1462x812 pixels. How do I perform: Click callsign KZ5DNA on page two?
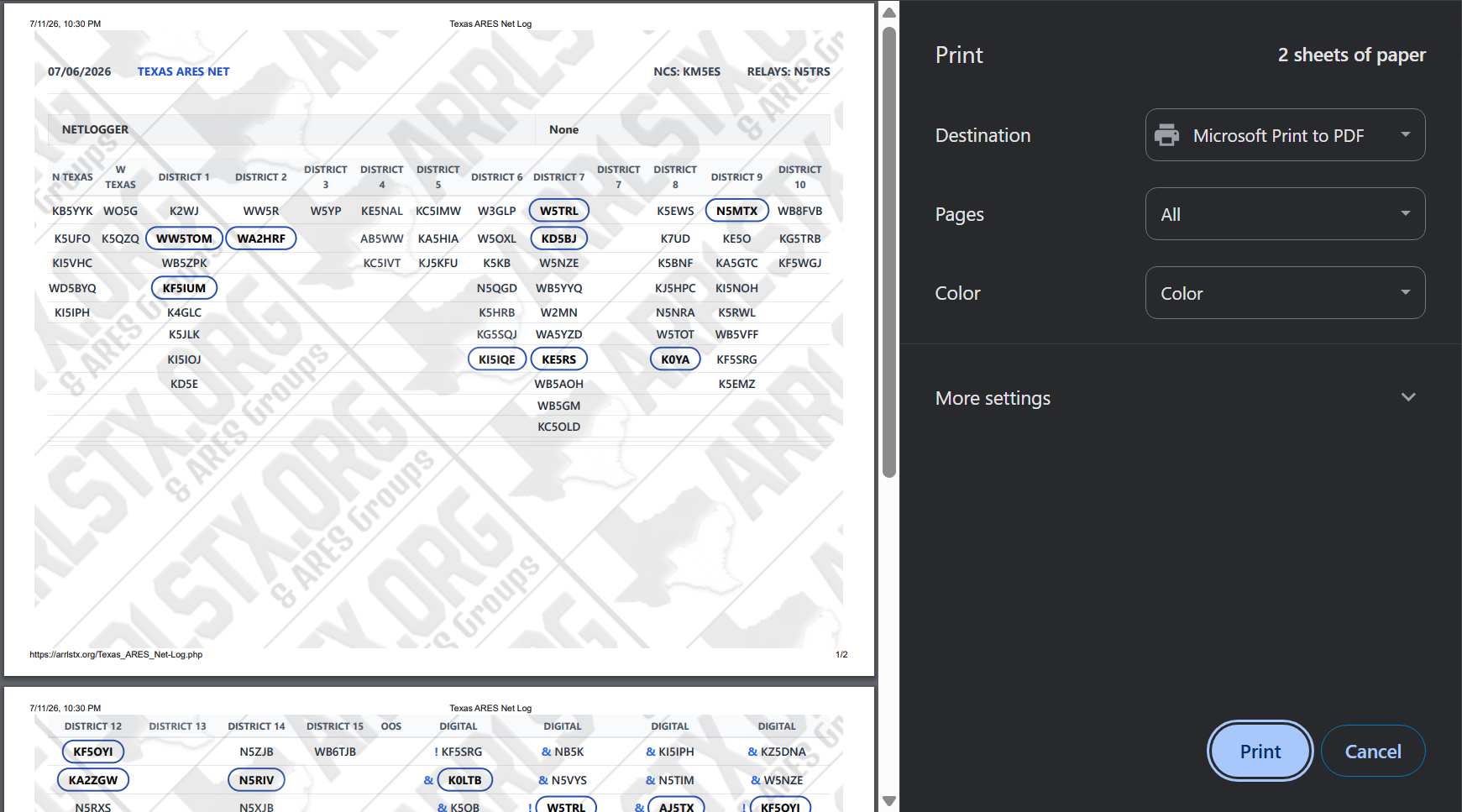click(783, 752)
